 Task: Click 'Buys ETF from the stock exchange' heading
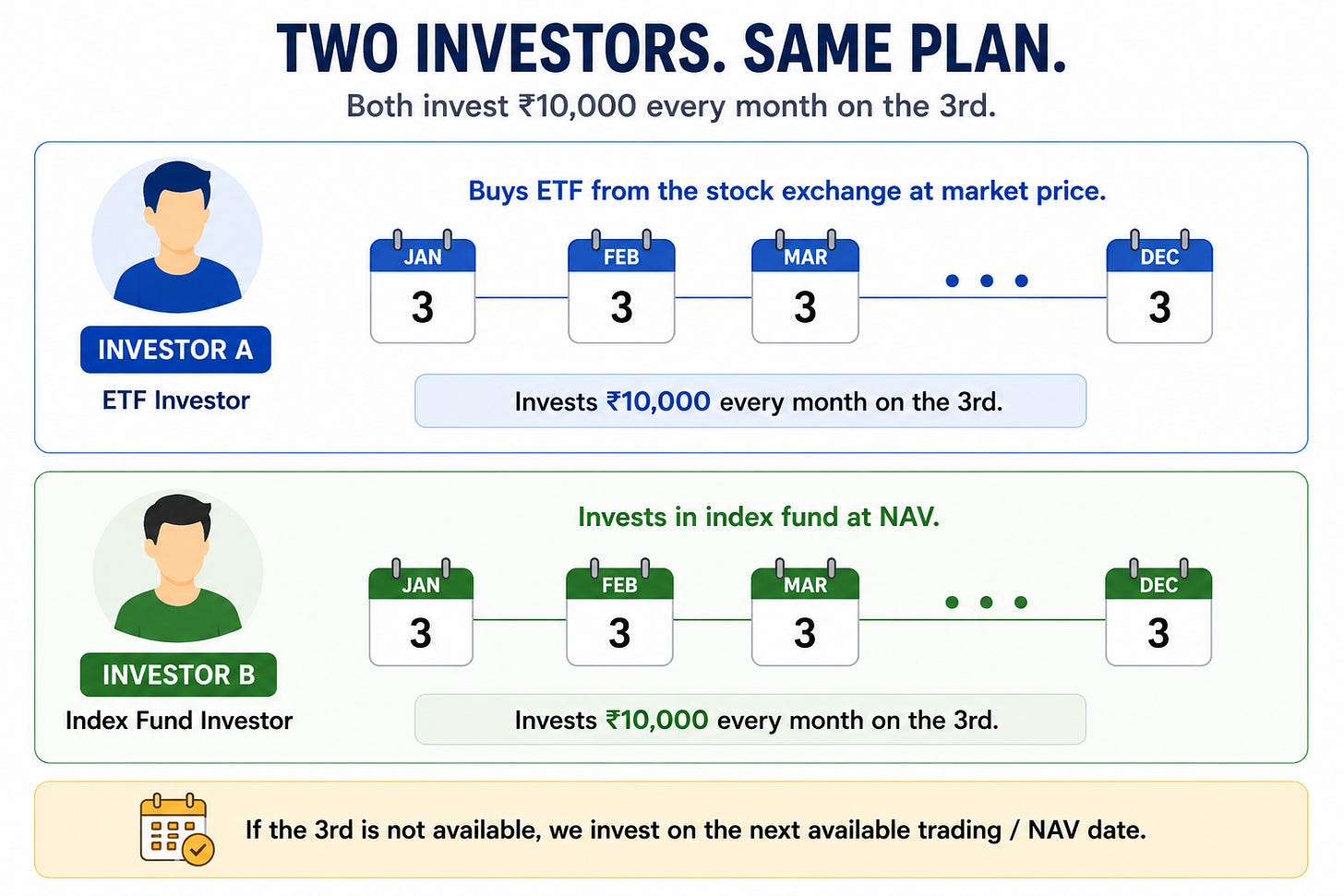pos(786,191)
